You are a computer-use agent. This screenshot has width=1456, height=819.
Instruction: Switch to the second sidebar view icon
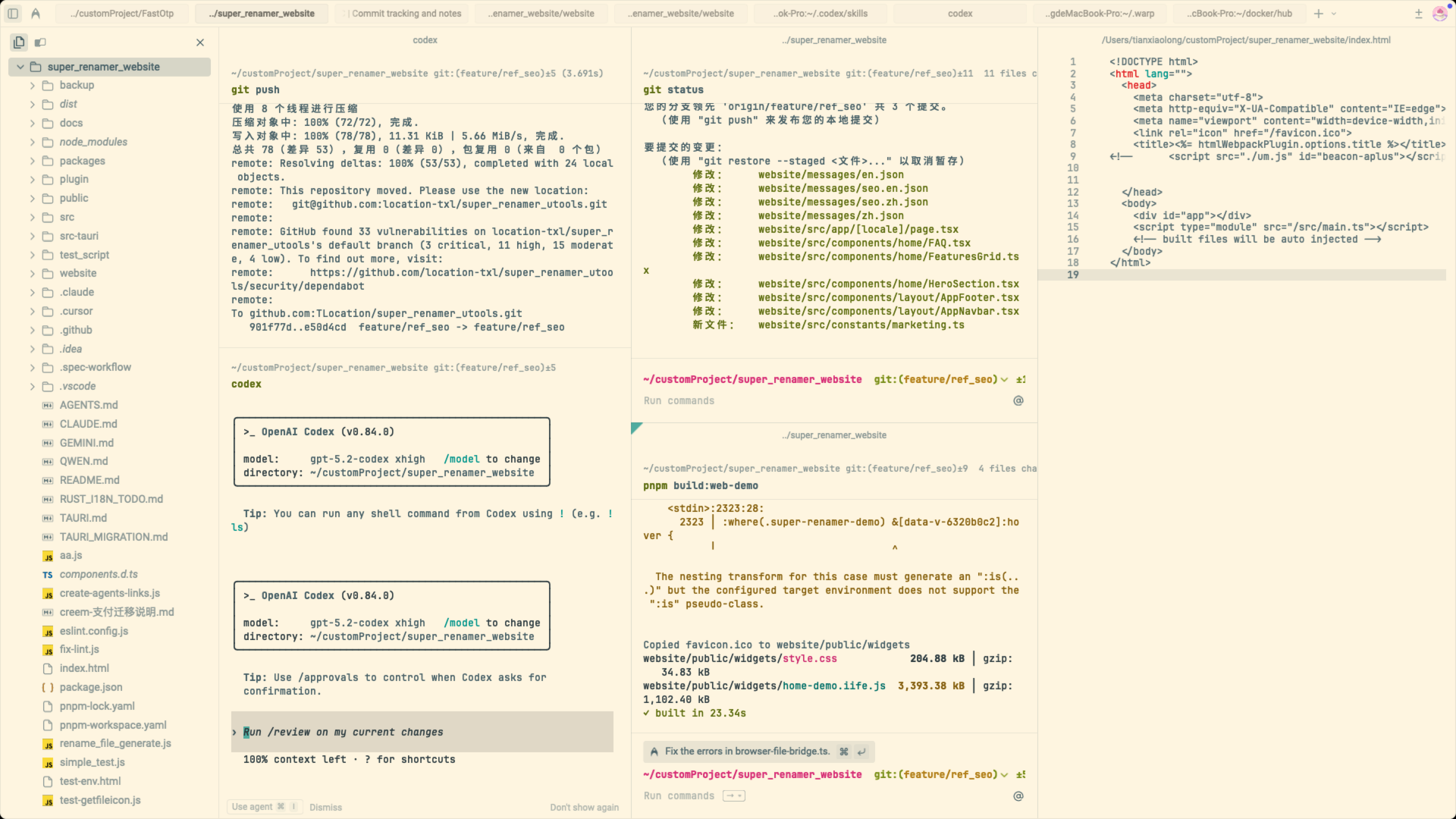(x=40, y=42)
